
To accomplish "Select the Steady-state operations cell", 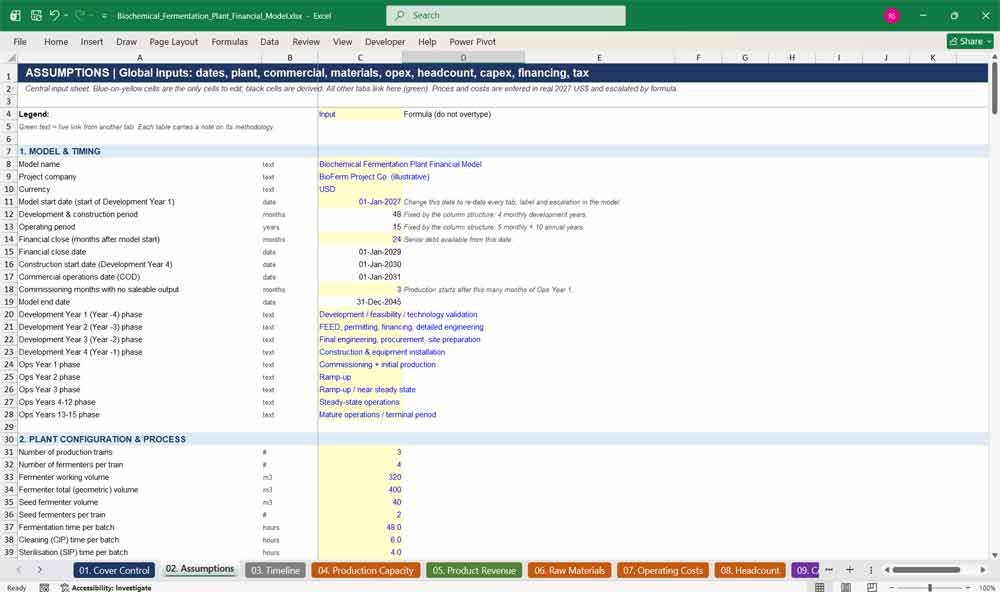I will pos(360,402).
